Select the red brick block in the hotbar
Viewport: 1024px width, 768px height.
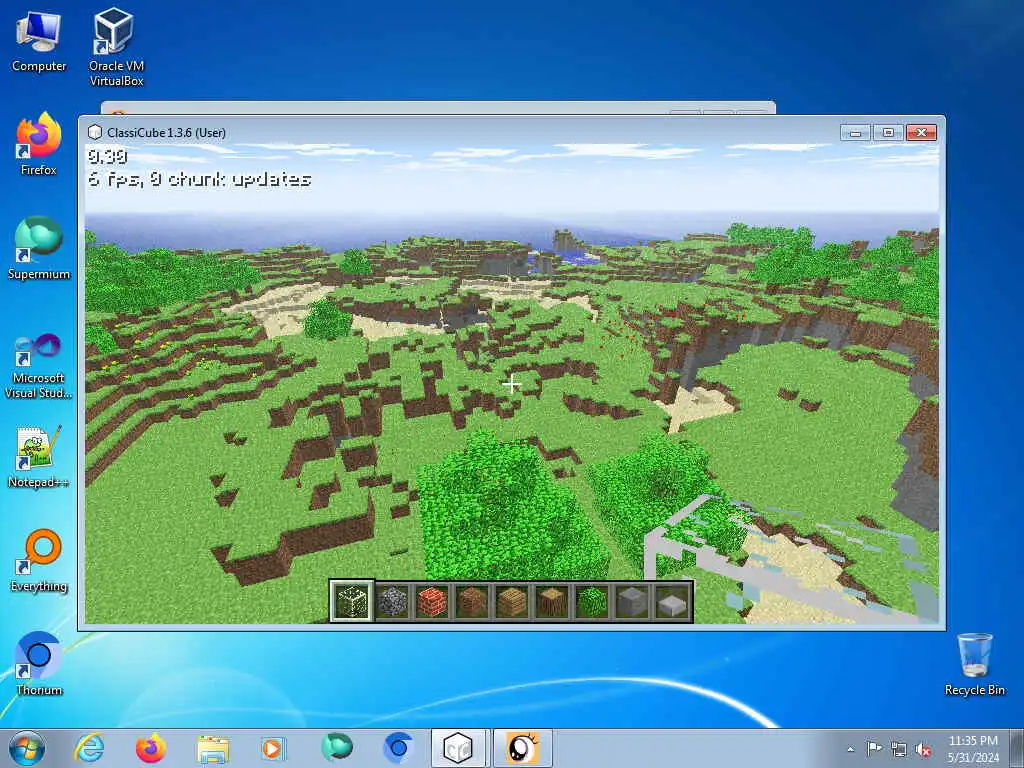point(432,601)
